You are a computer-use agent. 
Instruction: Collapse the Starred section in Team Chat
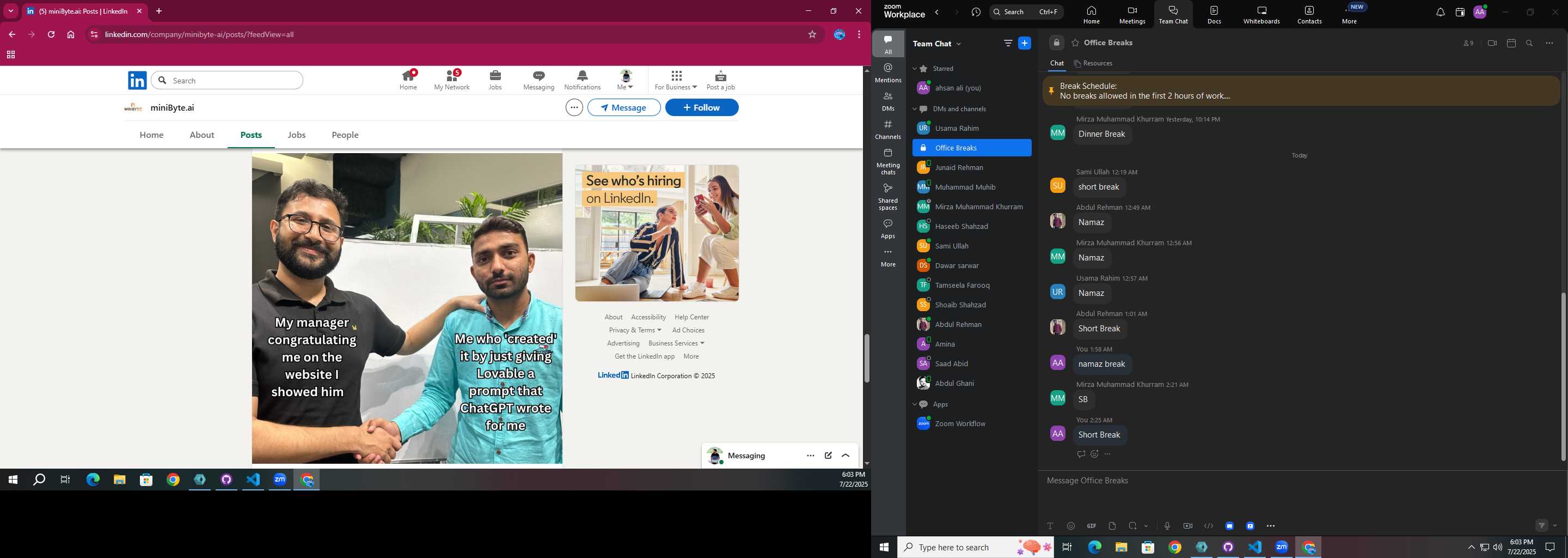tap(914, 69)
